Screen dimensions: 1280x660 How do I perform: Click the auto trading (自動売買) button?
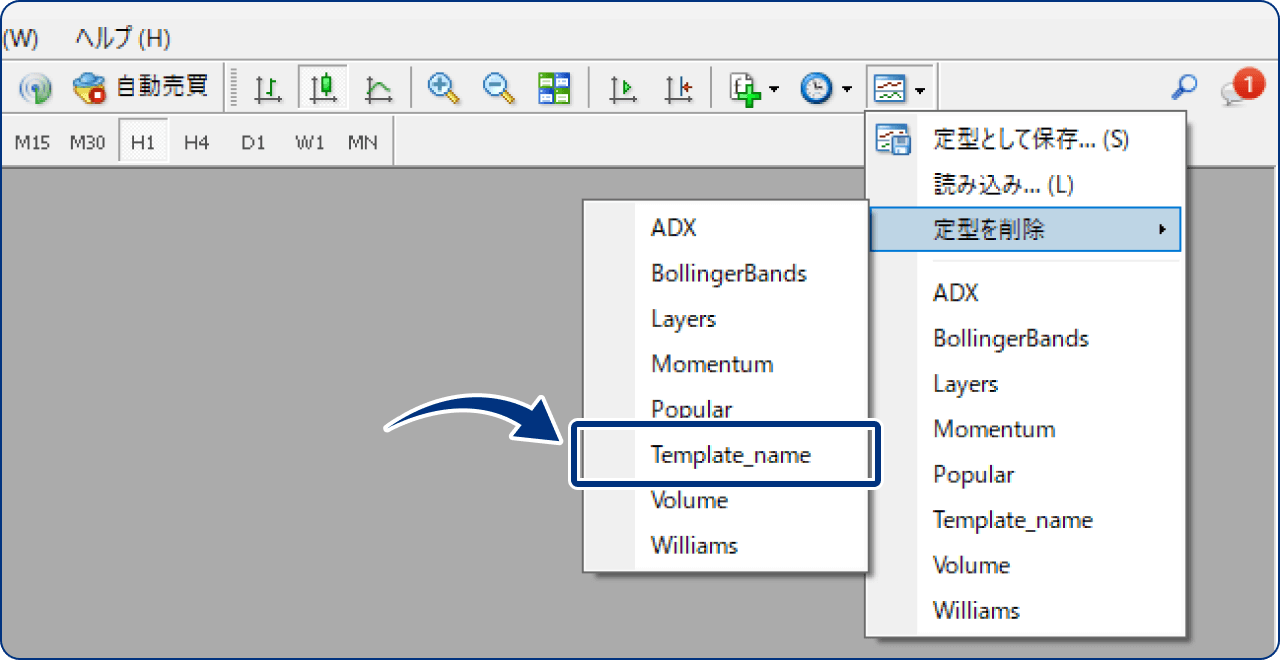pos(140,88)
